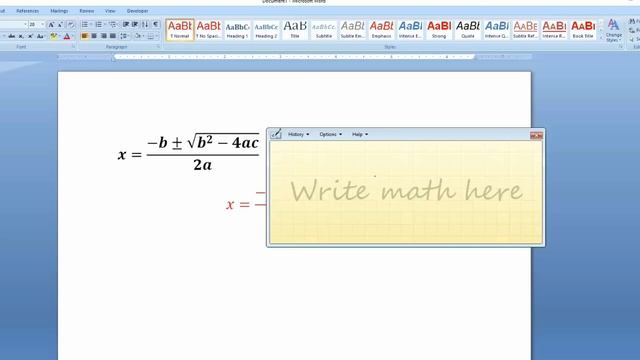Switch to the Mailings tab
Image resolution: width=640 pixels, height=360 pixels.
59,11
